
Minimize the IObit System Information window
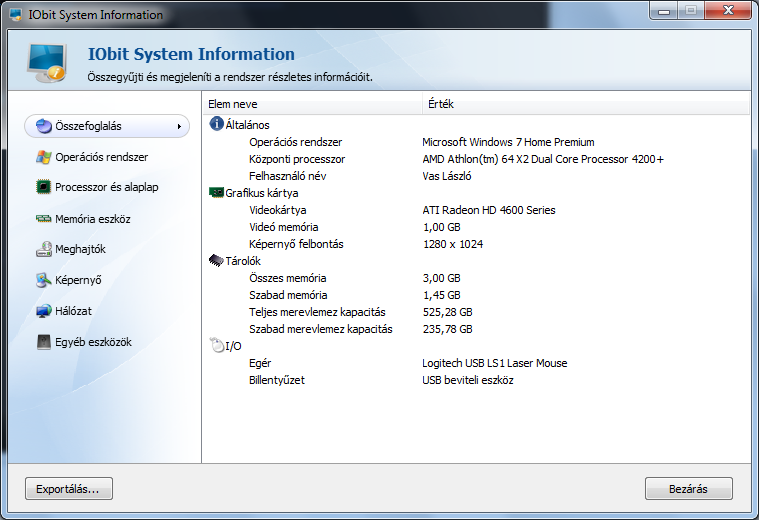point(664,11)
